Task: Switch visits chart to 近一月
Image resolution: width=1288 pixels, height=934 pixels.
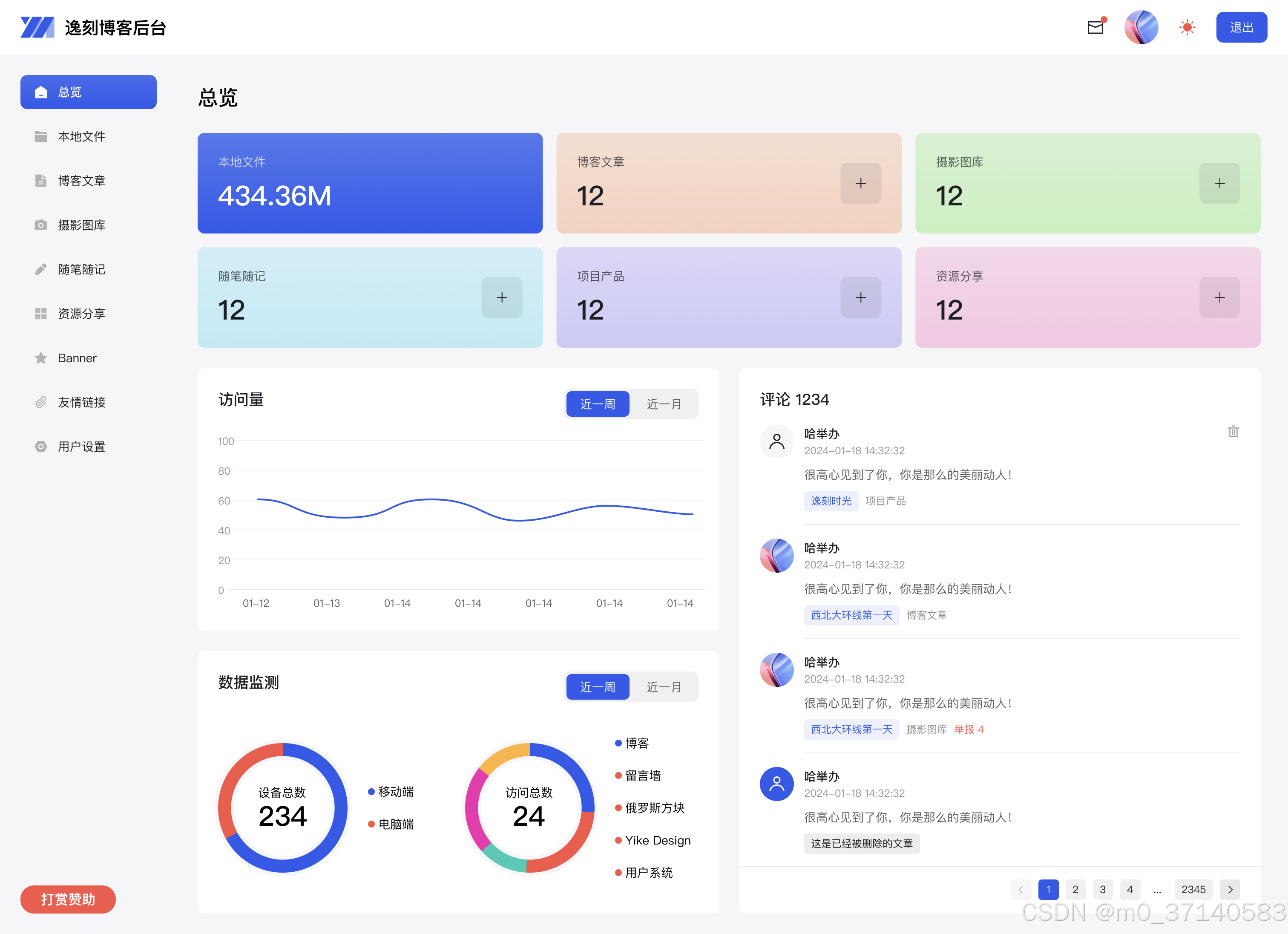Action: [663, 404]
